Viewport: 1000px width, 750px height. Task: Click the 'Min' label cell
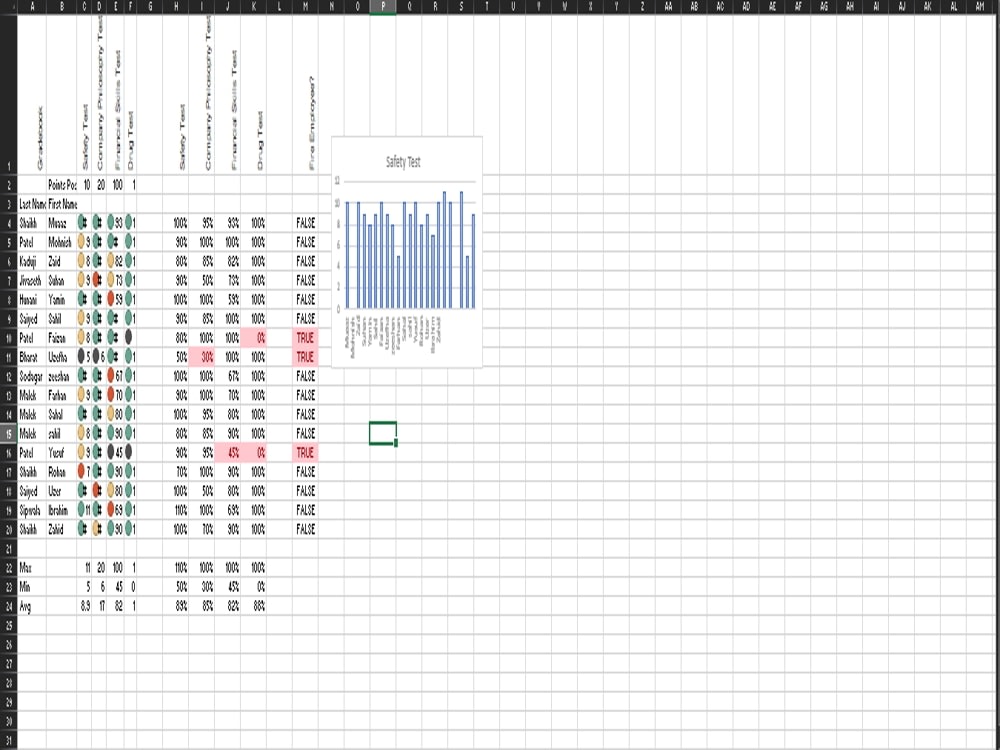click(32, 586)
